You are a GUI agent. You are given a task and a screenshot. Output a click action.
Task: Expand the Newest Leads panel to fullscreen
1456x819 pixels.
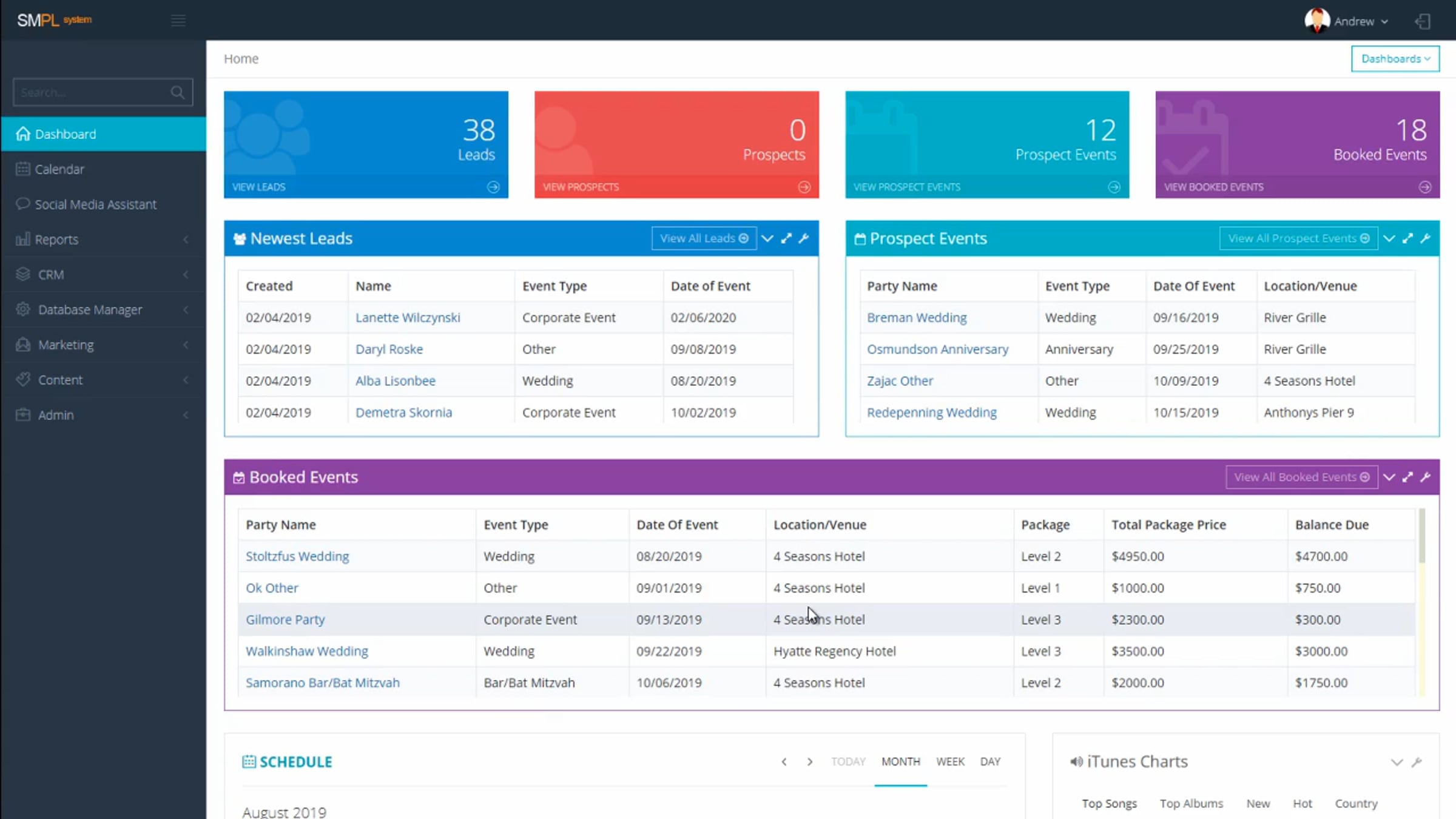click(x=786, y=238)
